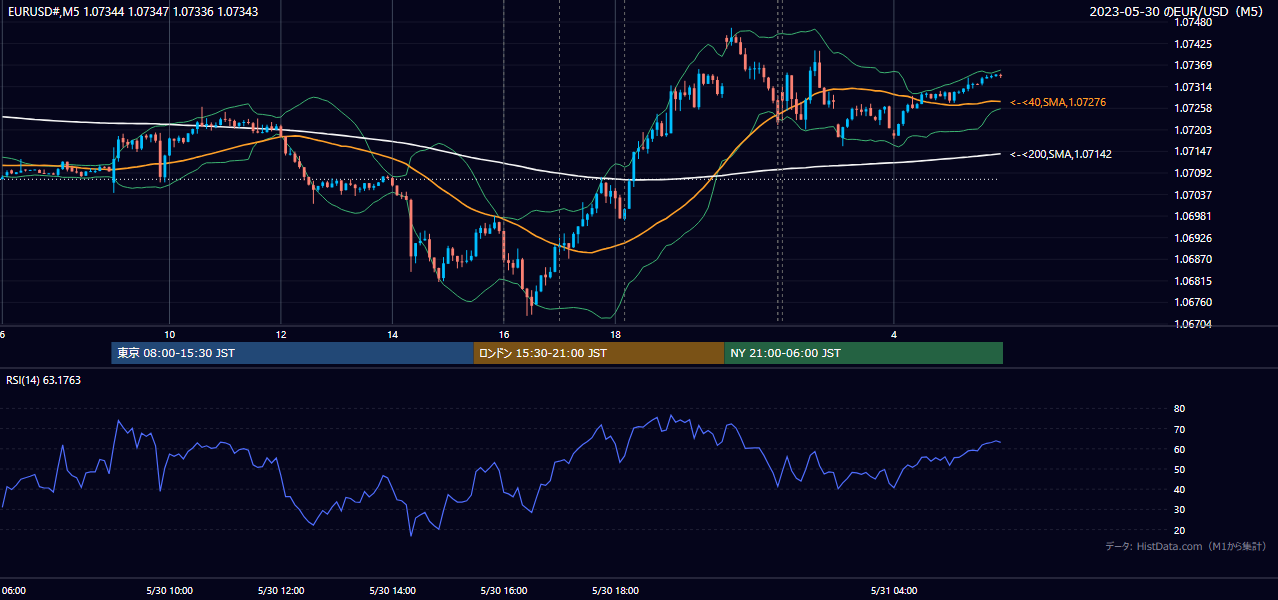1278x600 pixels.
Task: Open the HistData.com data source credit
Action: pos(1186,546)
